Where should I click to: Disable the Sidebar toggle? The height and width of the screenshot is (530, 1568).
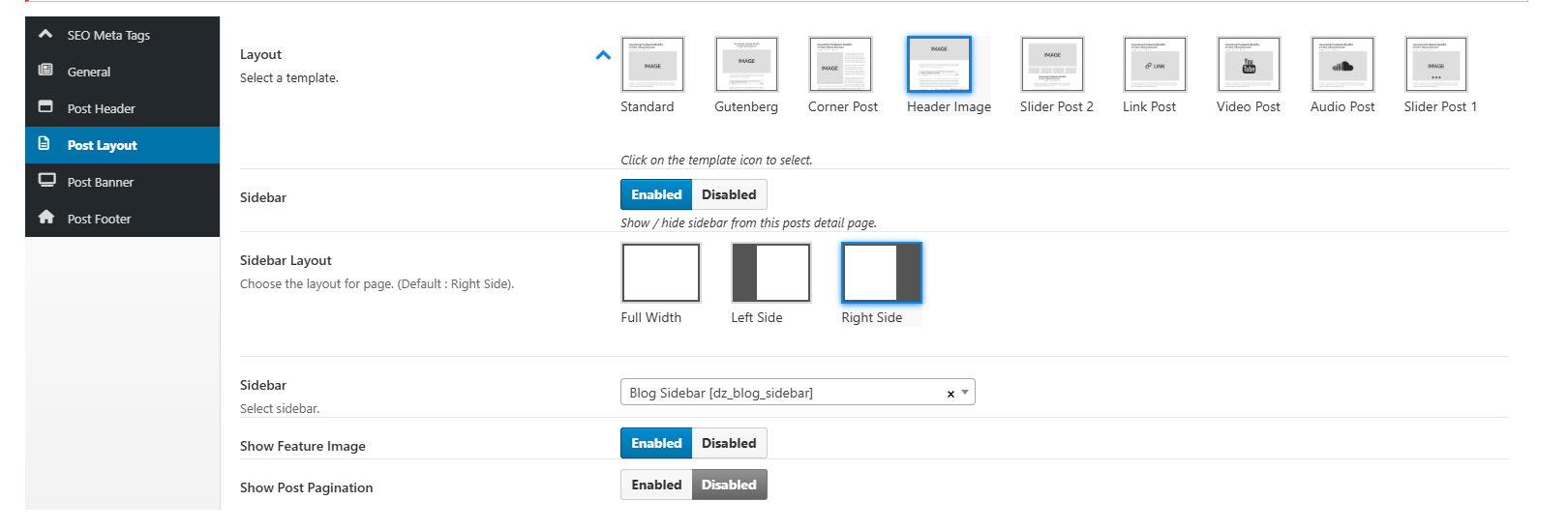click(x=729, y=194)
